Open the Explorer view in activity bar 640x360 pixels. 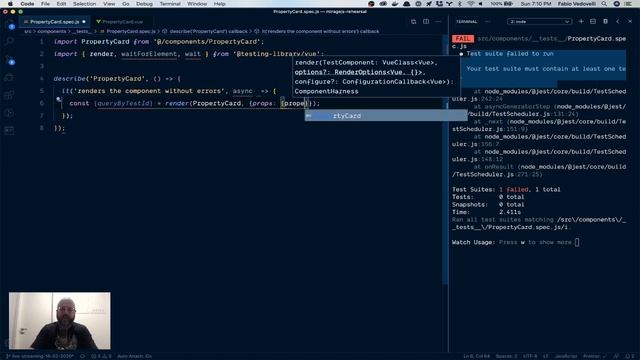pos(9,25)
